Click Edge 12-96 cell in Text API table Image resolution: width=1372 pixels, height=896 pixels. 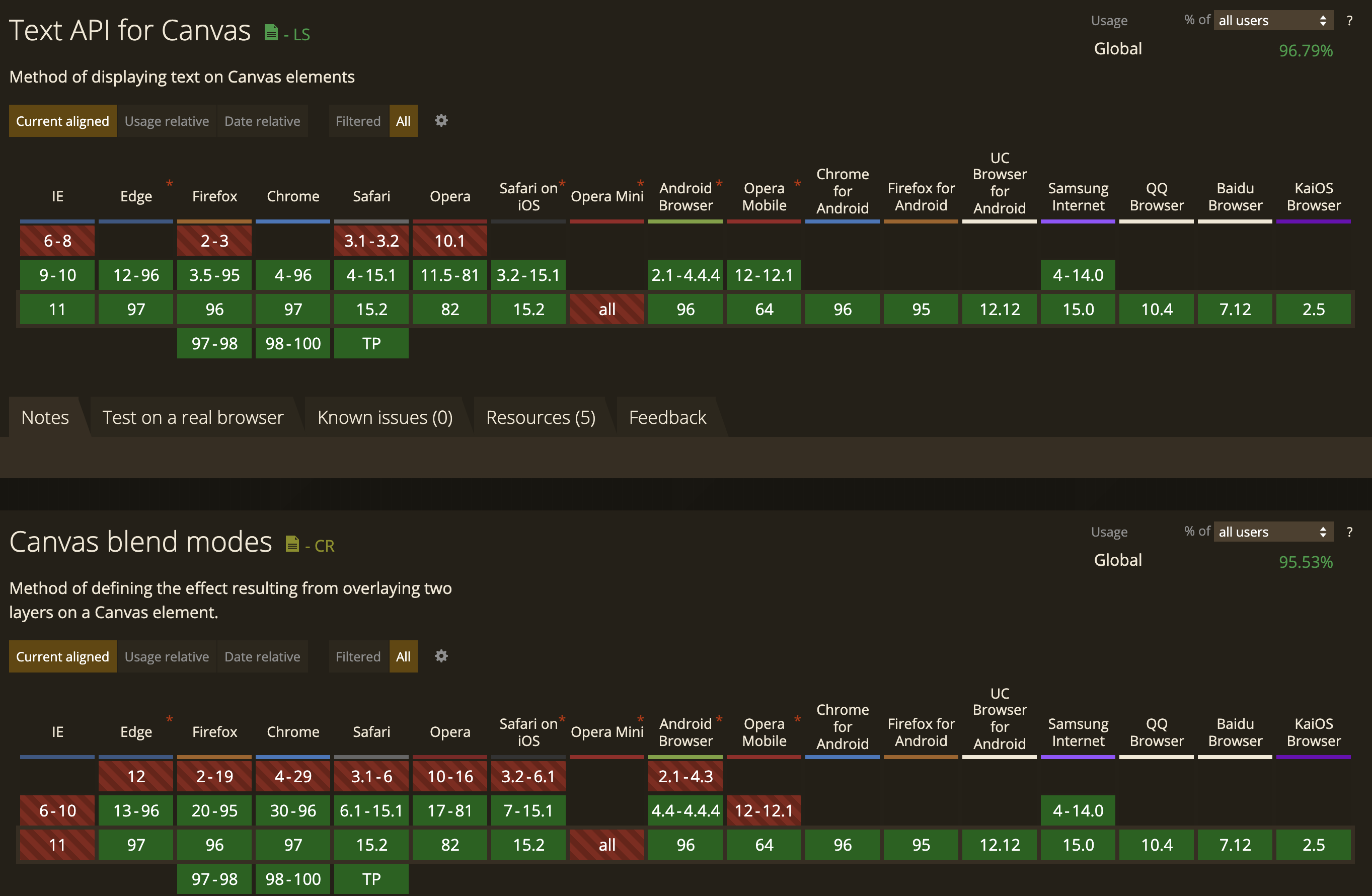tap(136, 275)
